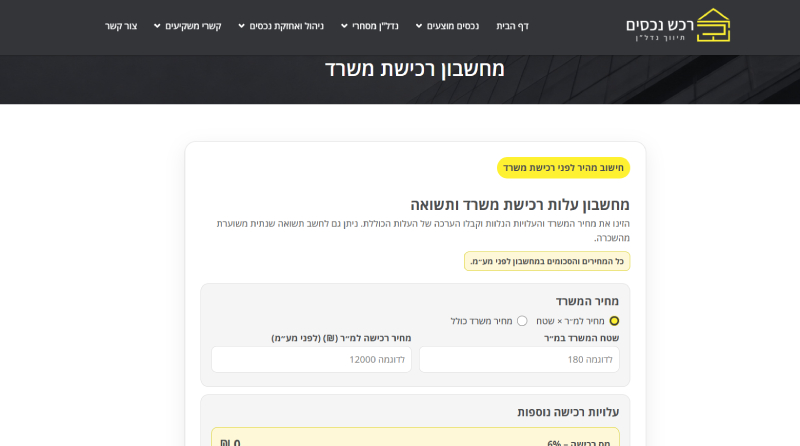
Task: Focus the שטח המשרד במ״ר input field
Action: click(x=519, y=360)
